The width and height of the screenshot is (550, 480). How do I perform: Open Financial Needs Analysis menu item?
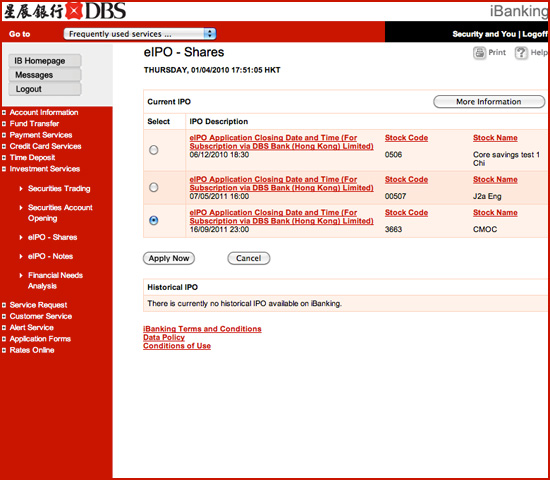coord(55,280)
